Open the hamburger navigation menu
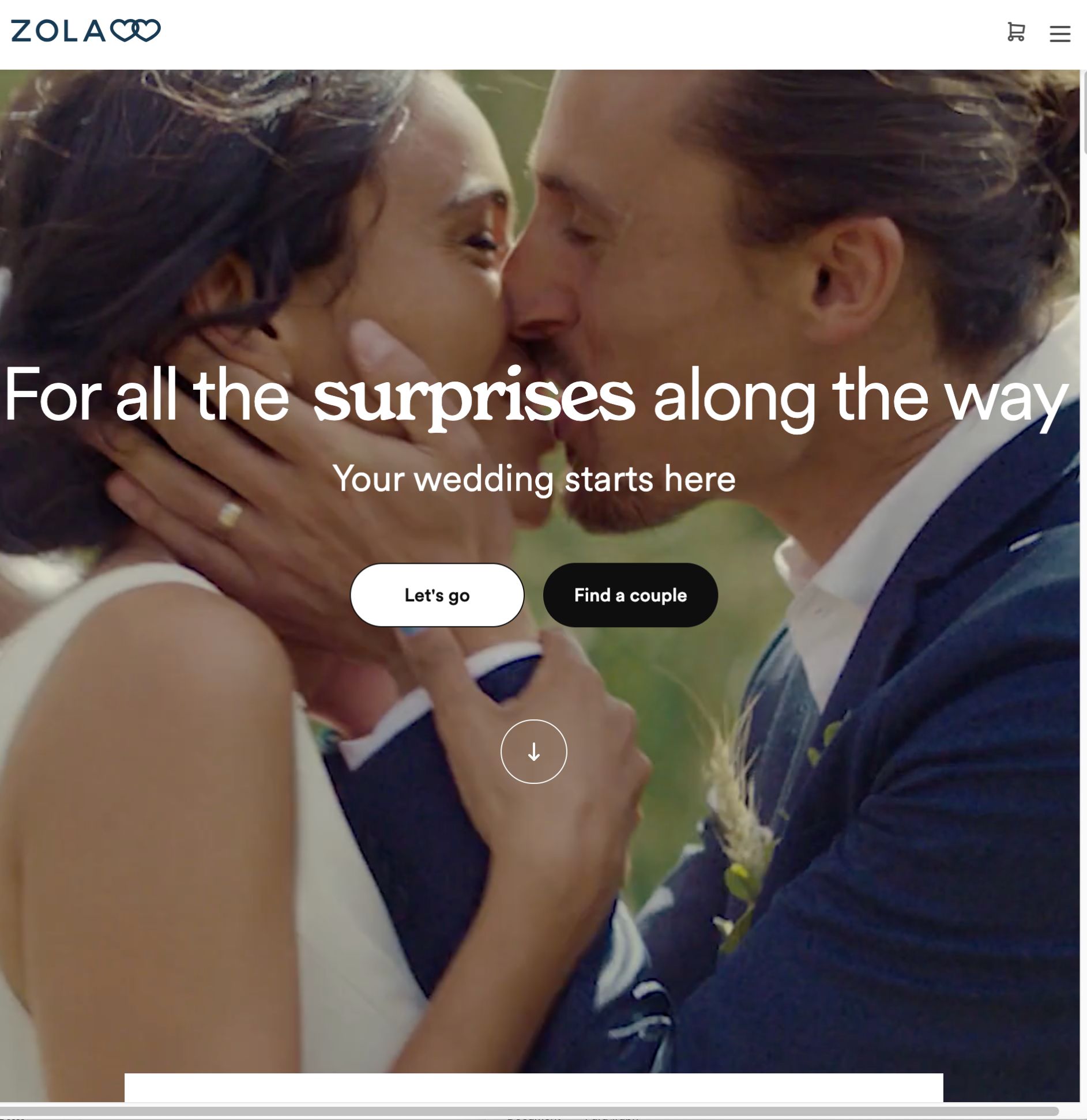The width and height of the screenshot is (1087, 1120). pyautogui.click(x=1060, y=33)
